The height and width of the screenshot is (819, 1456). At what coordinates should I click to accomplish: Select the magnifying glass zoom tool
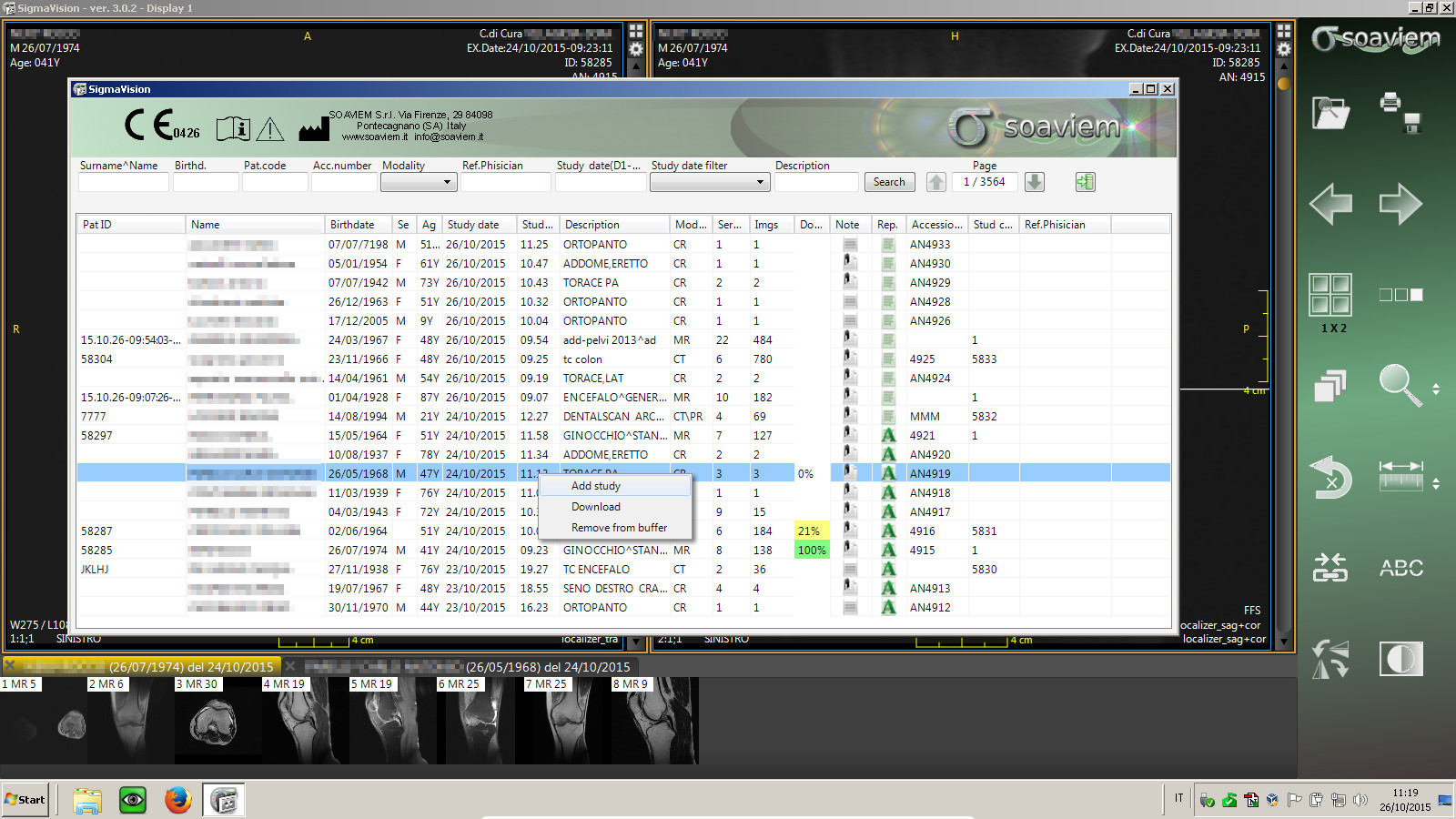pos(1400,386)
